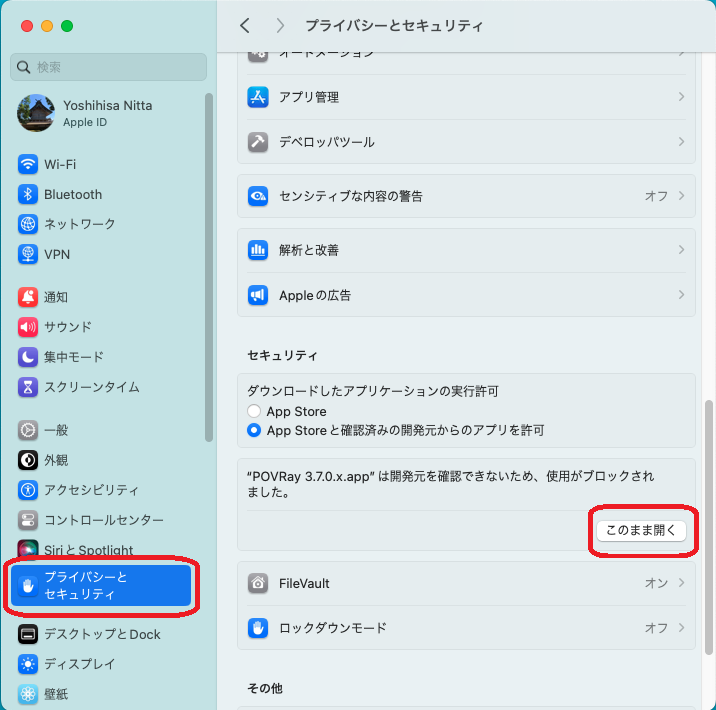Expand the センシティブな内容の警告 row chevron
This screenshot has height=710, width=716.
click(681, 196)
